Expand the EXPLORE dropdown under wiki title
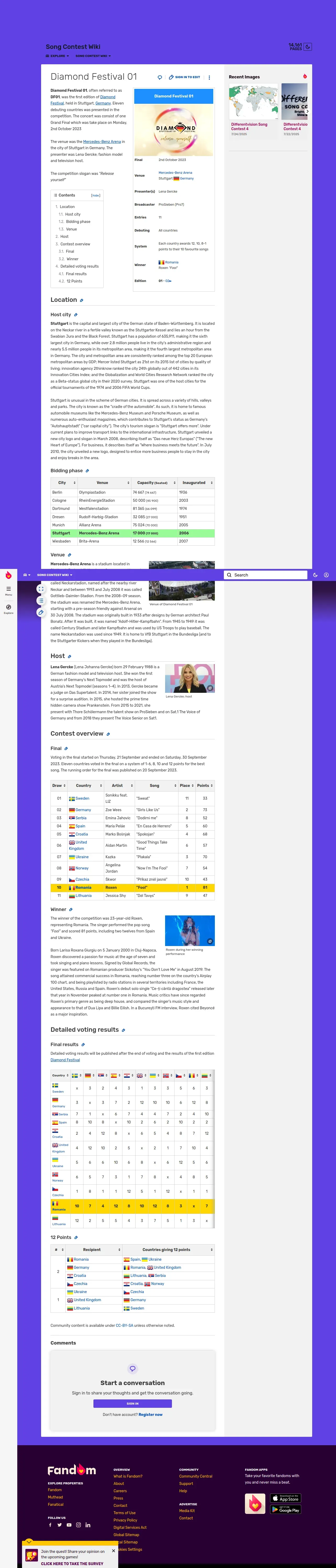The width and height of the screenshot is (336, 1568). 57,56
